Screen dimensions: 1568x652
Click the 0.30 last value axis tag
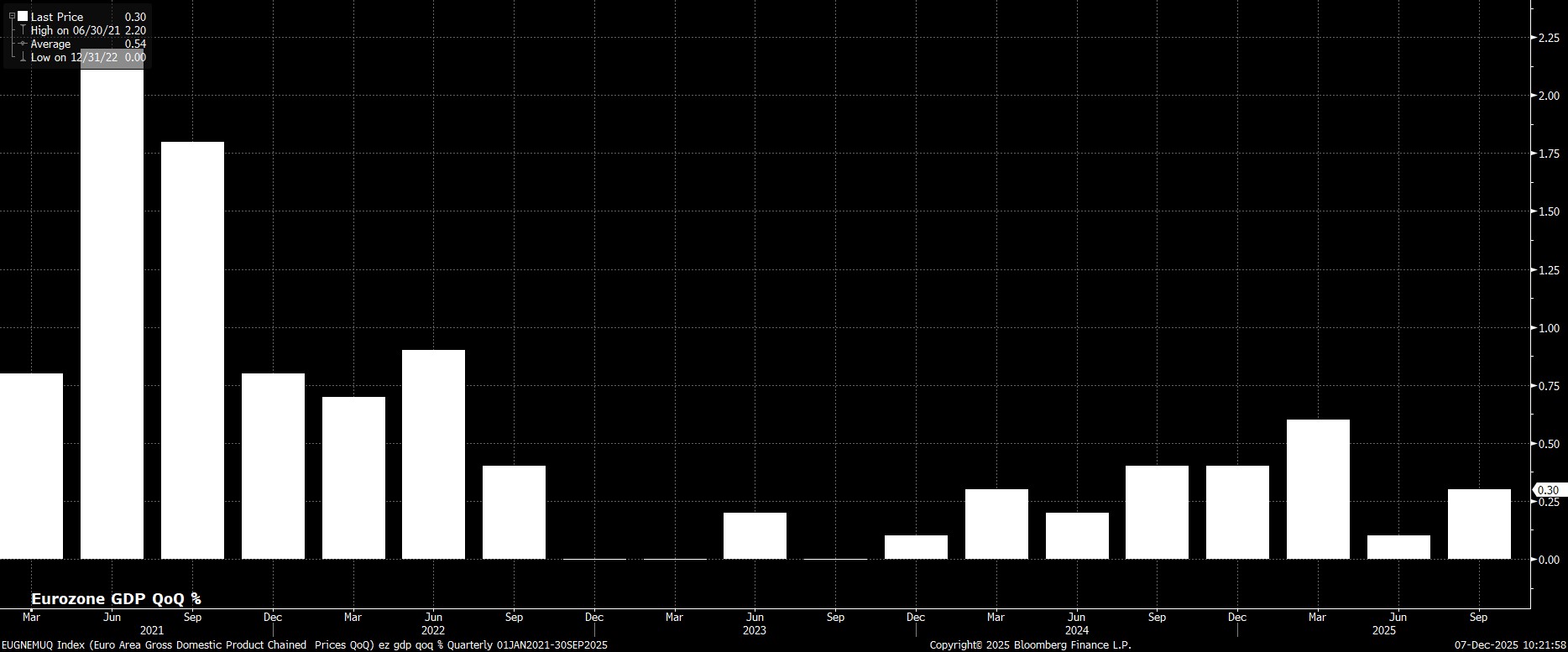pyautogui.click(x=1546, y=490)
